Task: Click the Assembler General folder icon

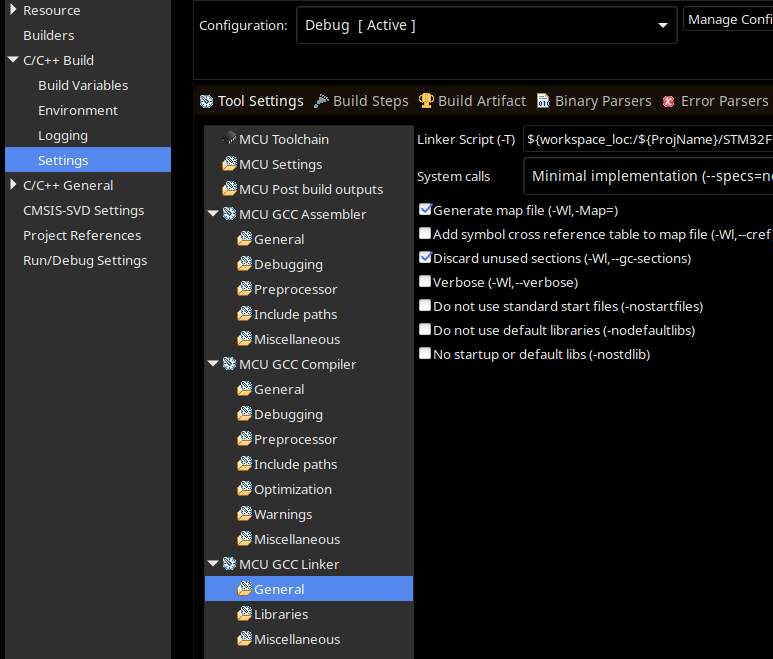Action: 245,239
